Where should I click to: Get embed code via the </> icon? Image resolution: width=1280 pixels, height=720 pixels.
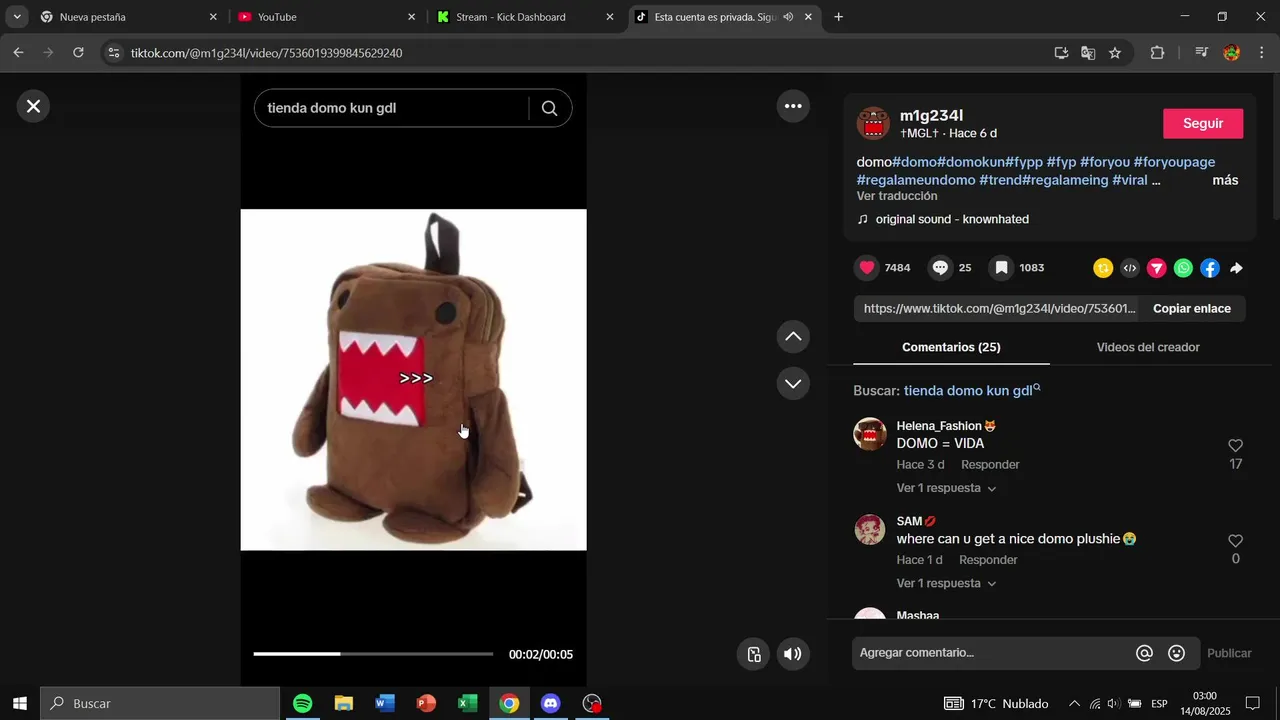1130,268
